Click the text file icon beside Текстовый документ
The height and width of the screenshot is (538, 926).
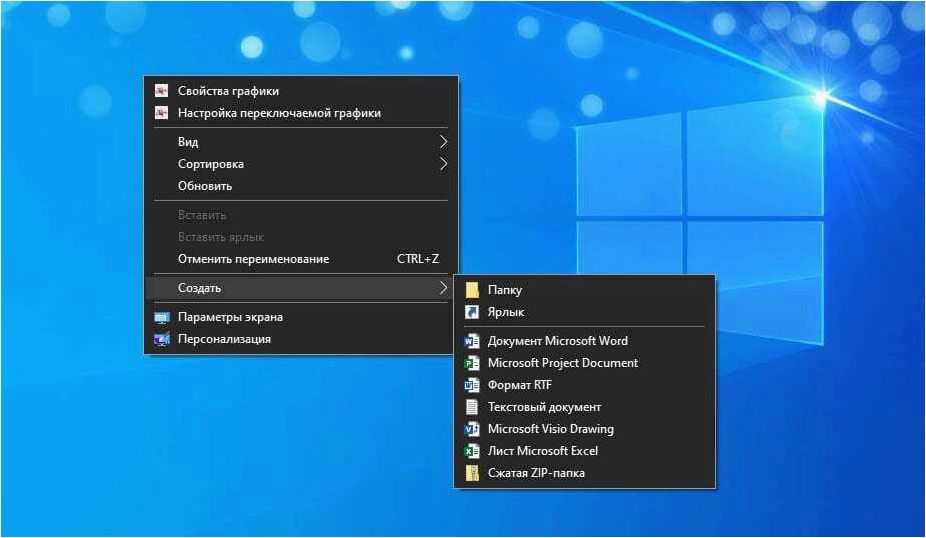[x=472, y=407]
